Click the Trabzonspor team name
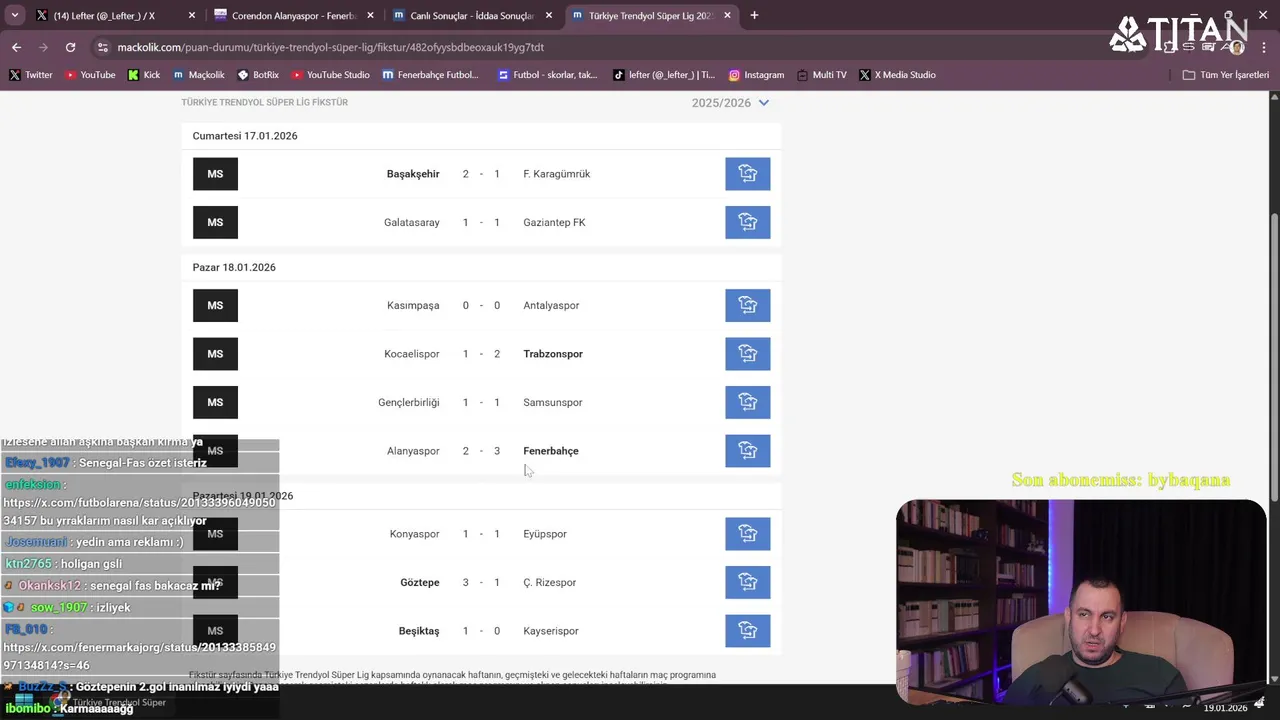Screen dimensions: 1280x720 click(x=553, y=354)
